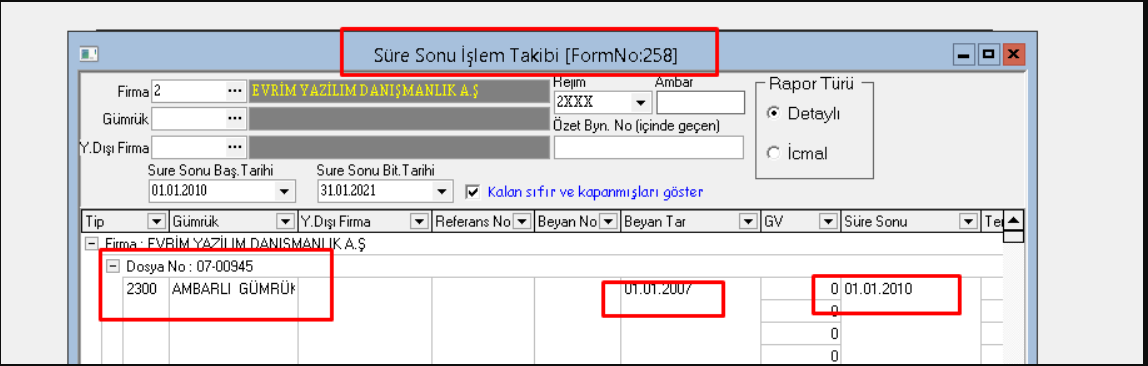Open the Tip column filter dropdown
The image size is (1148, 366).
click(157, 221)
